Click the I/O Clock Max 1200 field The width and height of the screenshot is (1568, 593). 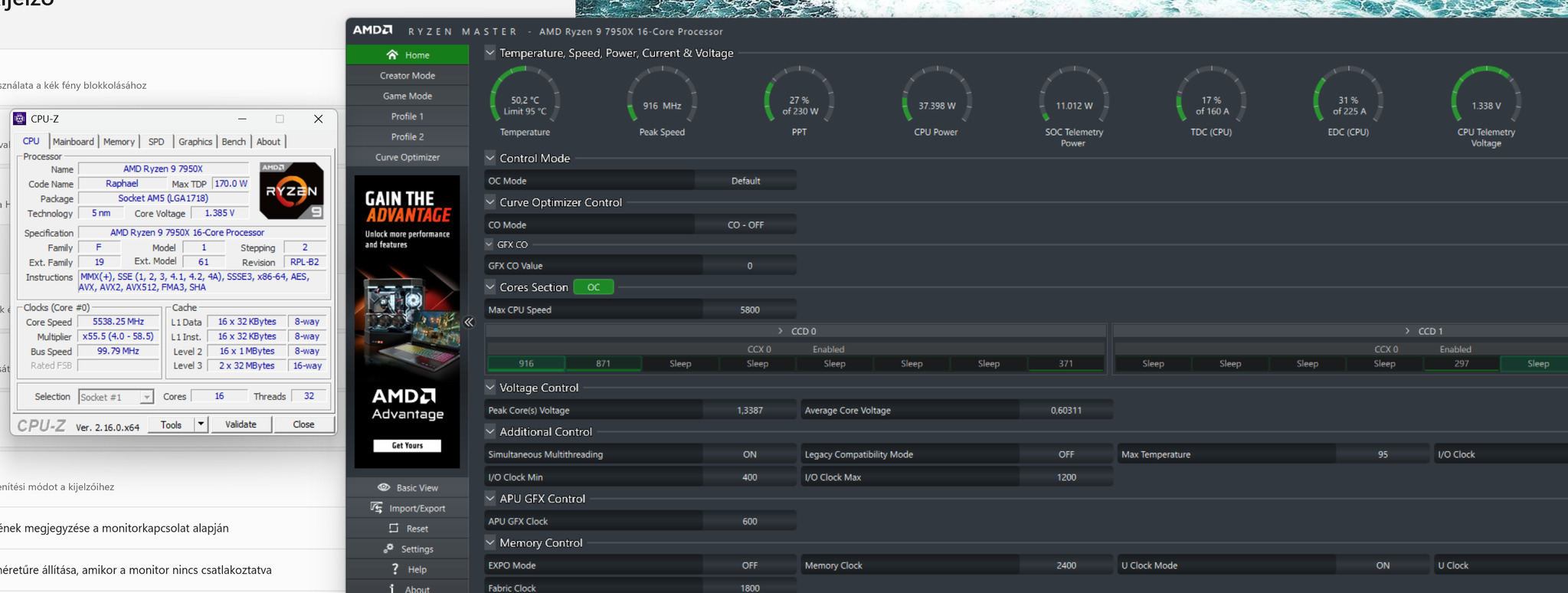[x=1066, y=477]
